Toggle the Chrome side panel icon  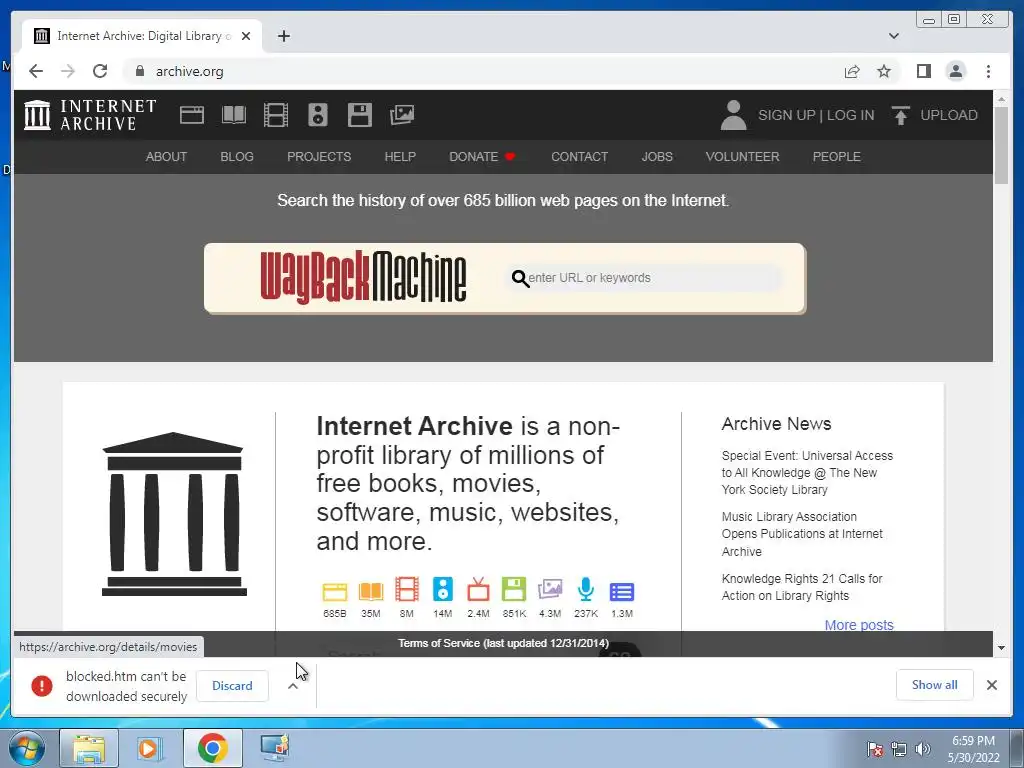923,71
